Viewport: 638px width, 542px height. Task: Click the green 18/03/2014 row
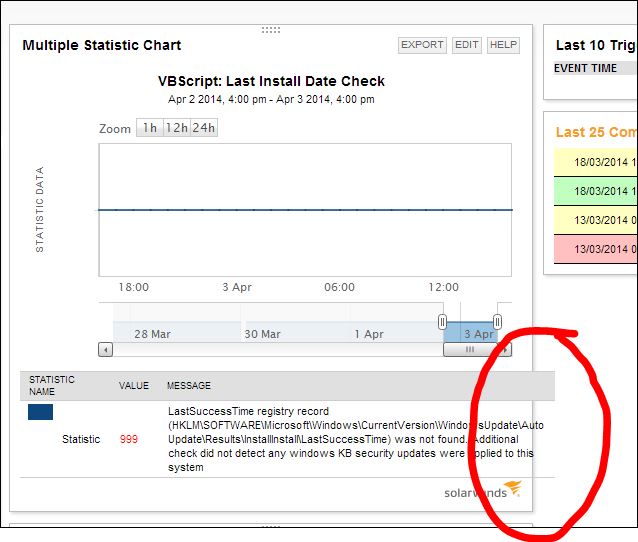point(595,191)
